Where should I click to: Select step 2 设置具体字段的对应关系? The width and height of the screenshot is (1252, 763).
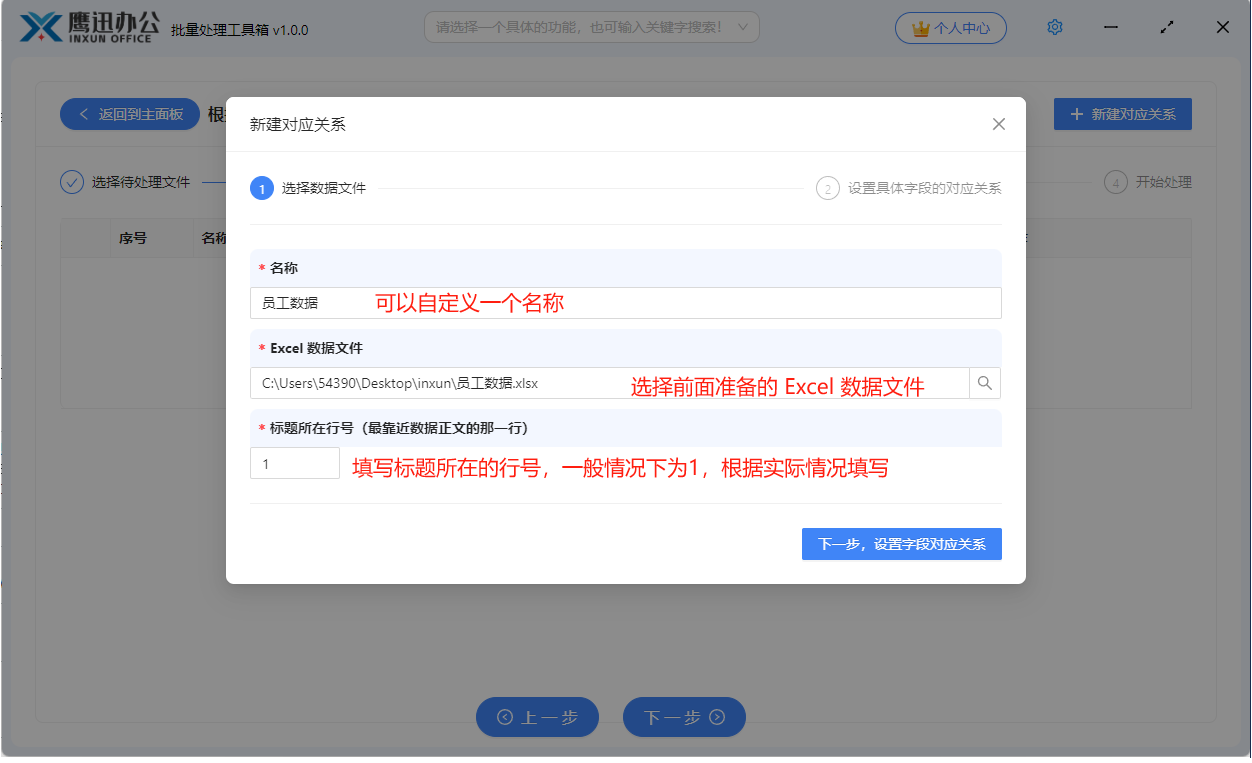pyautogui.click(x=909, y=188)
